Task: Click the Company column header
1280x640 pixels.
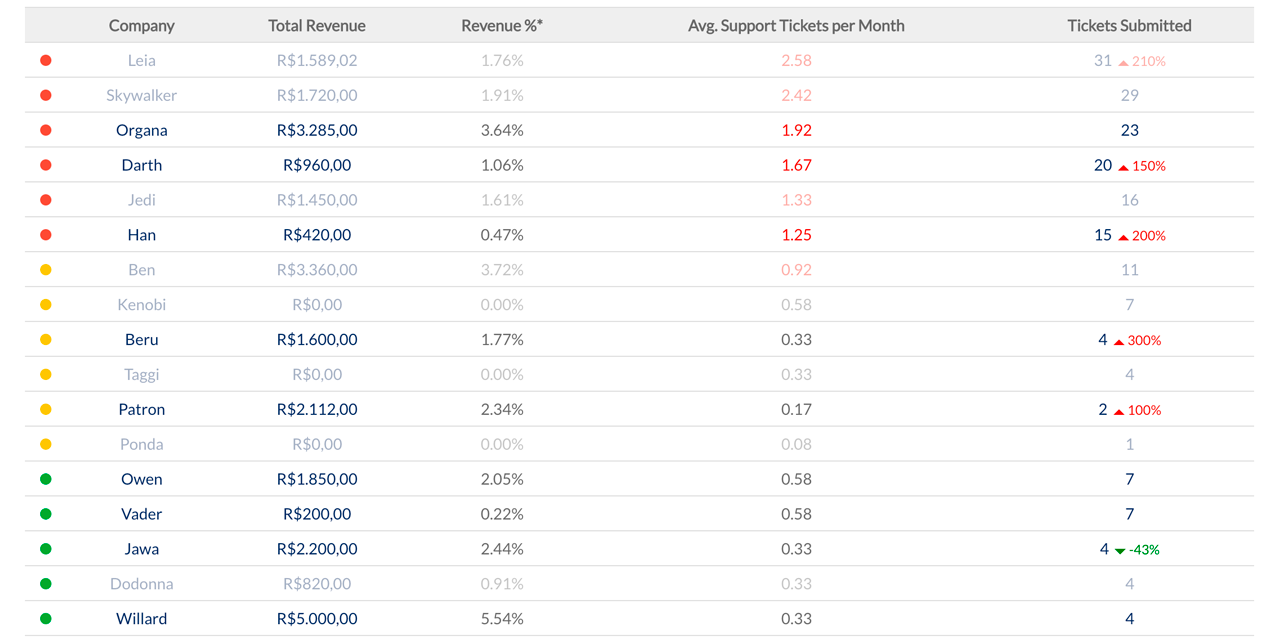Action: click(141, 25)
